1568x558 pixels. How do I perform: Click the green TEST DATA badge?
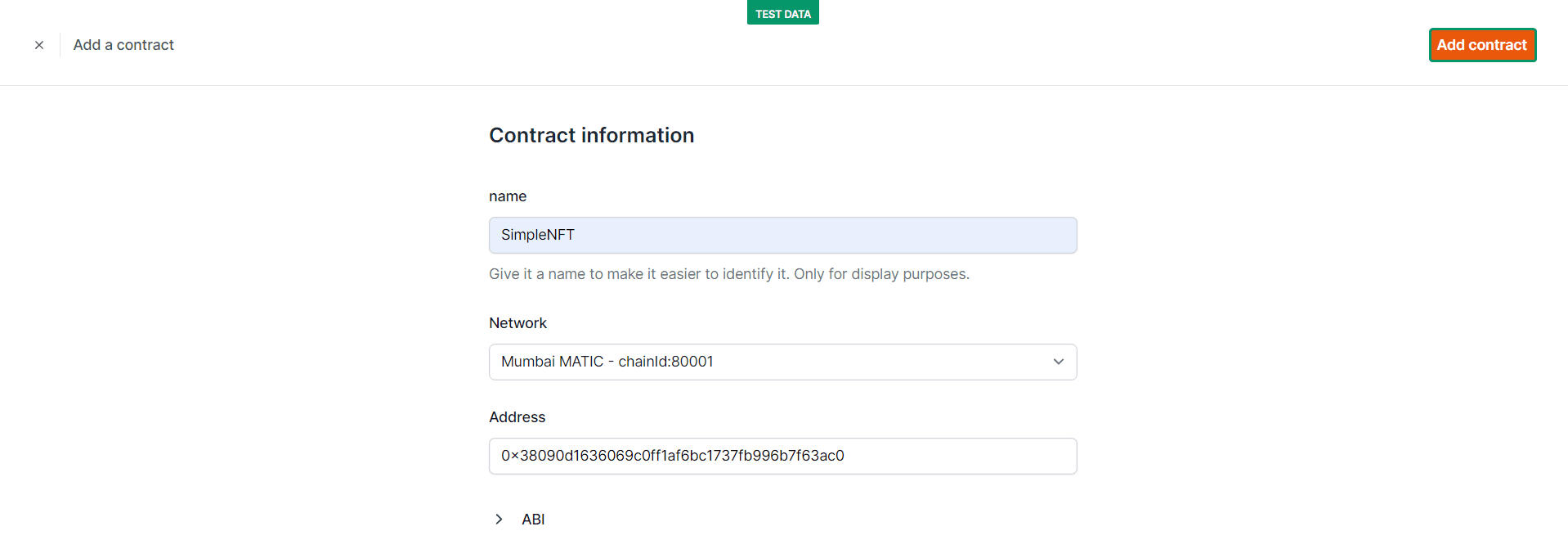(x=782, y=13)
